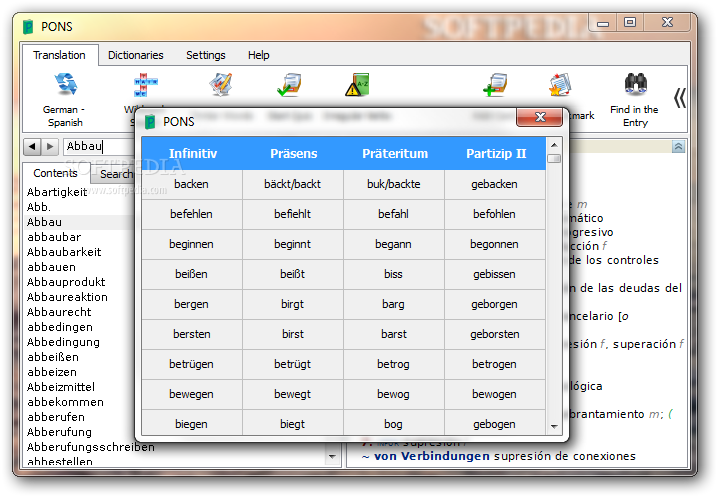Click the Verbindungen link in the entry
The height and width of the screenshot is (497, 718).
coord(445,456)
